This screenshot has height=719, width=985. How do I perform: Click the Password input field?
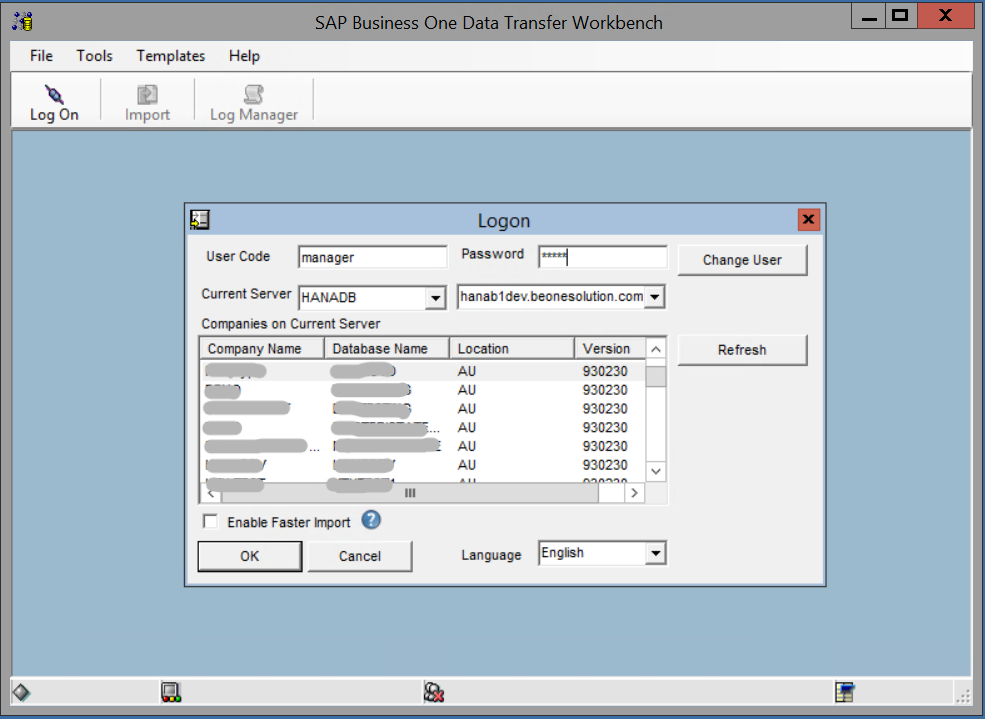(602, 257)
